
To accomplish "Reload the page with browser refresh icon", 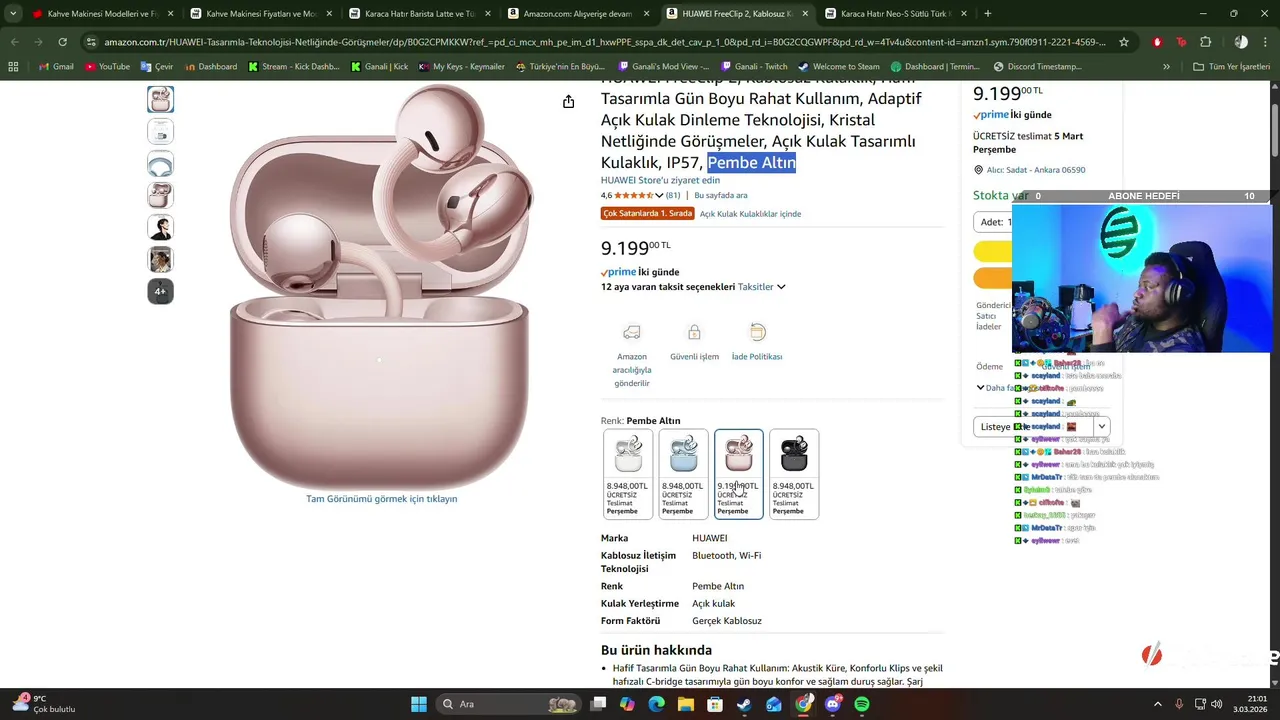I will 63,42.
